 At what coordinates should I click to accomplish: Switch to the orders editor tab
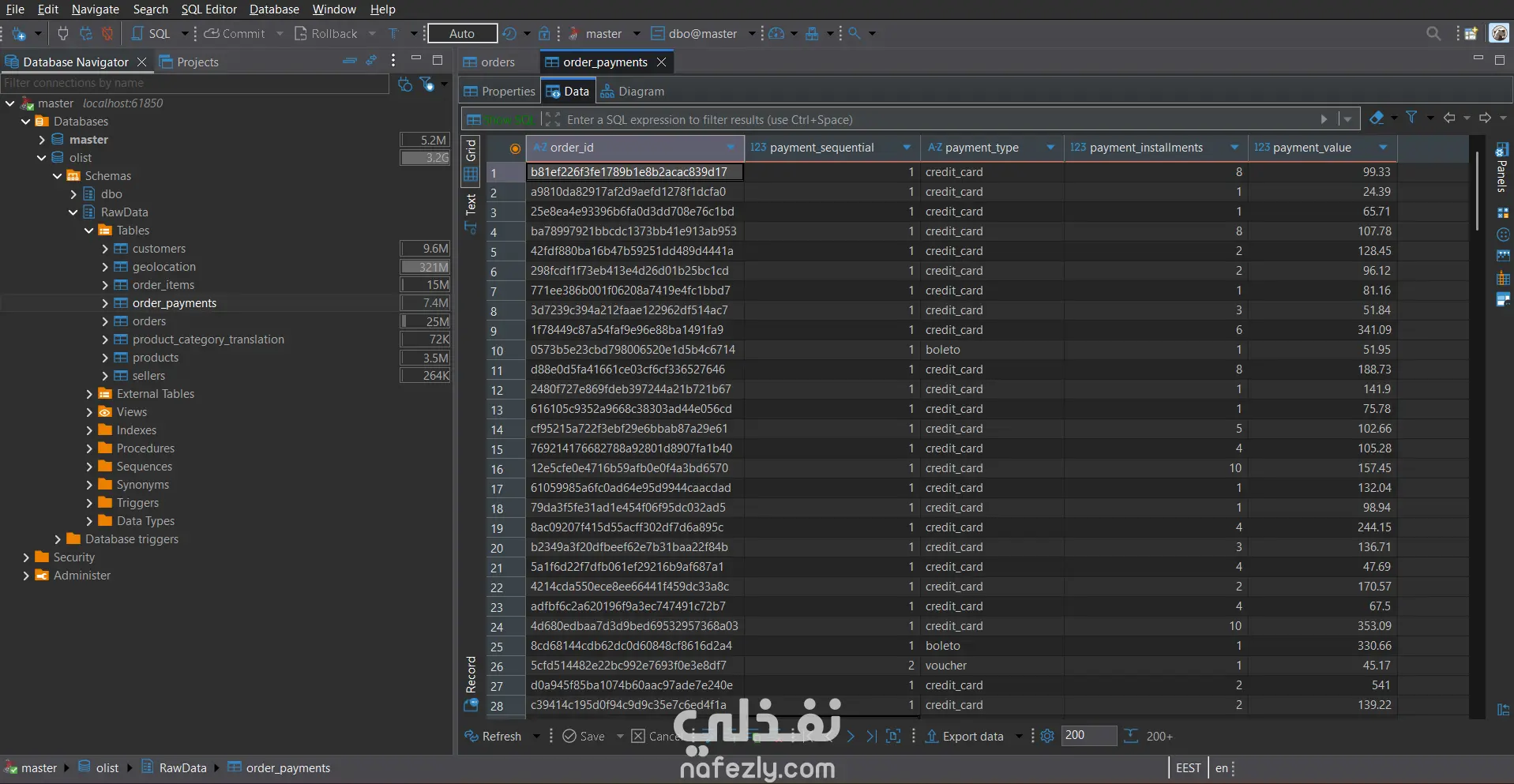pyautogui.click(x=489, y=62)
